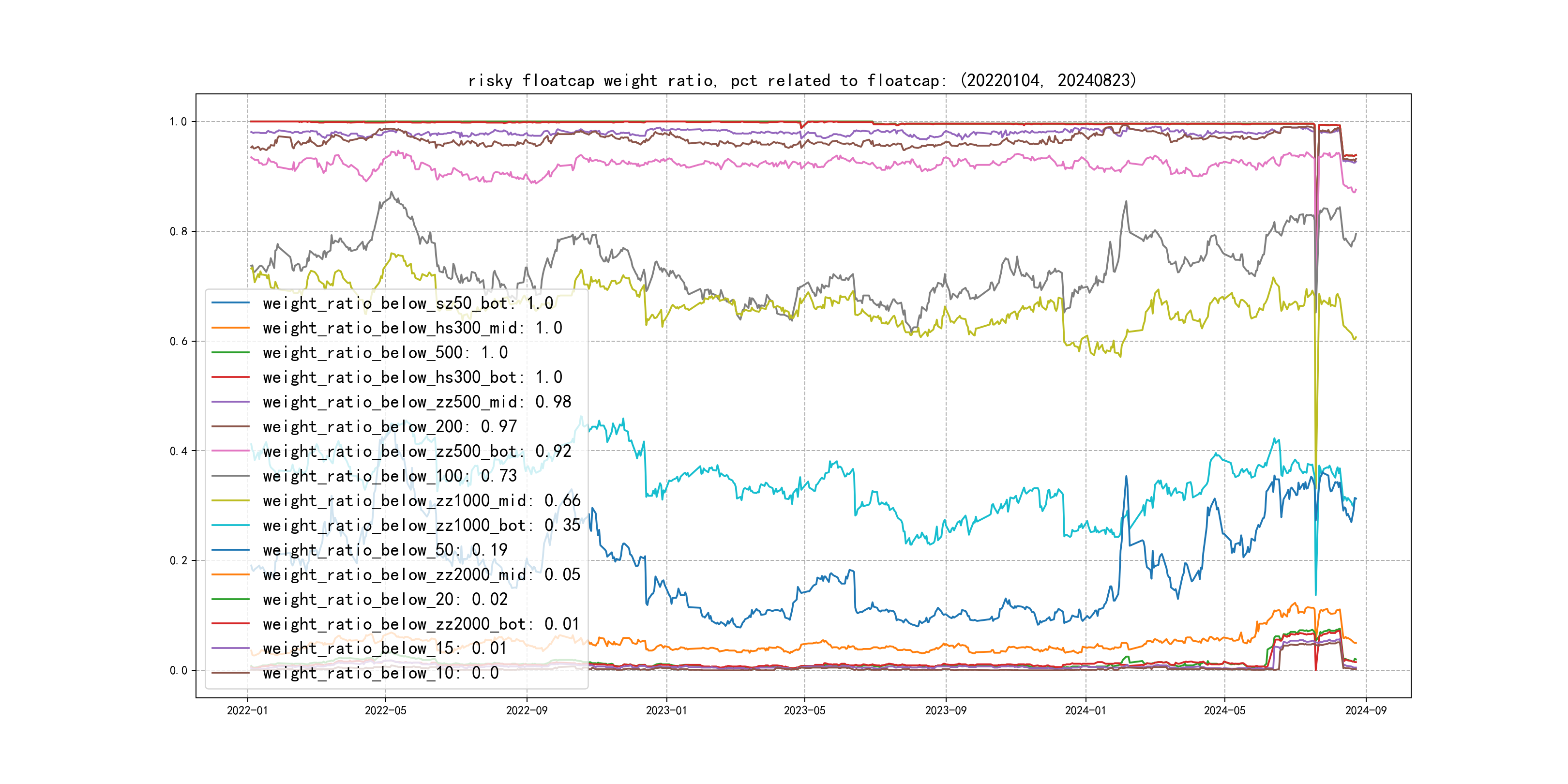The height and width of the screenshot is (784, 1568).
Task: Click the weight_ratio_below_hs300_mid legend label
Action: [412, 328]
